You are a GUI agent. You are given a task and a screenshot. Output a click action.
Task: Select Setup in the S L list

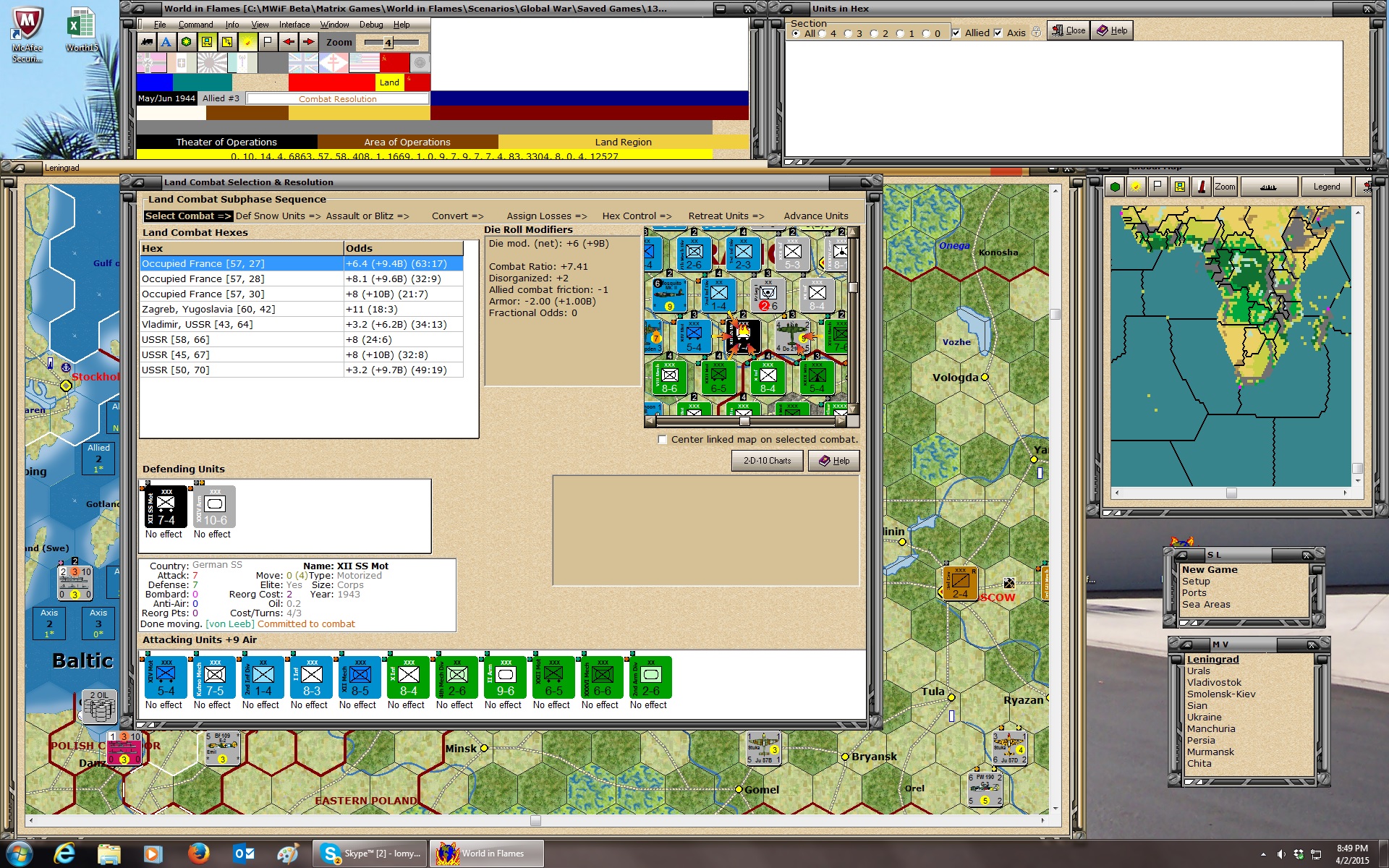click(x=1195, y=581)
